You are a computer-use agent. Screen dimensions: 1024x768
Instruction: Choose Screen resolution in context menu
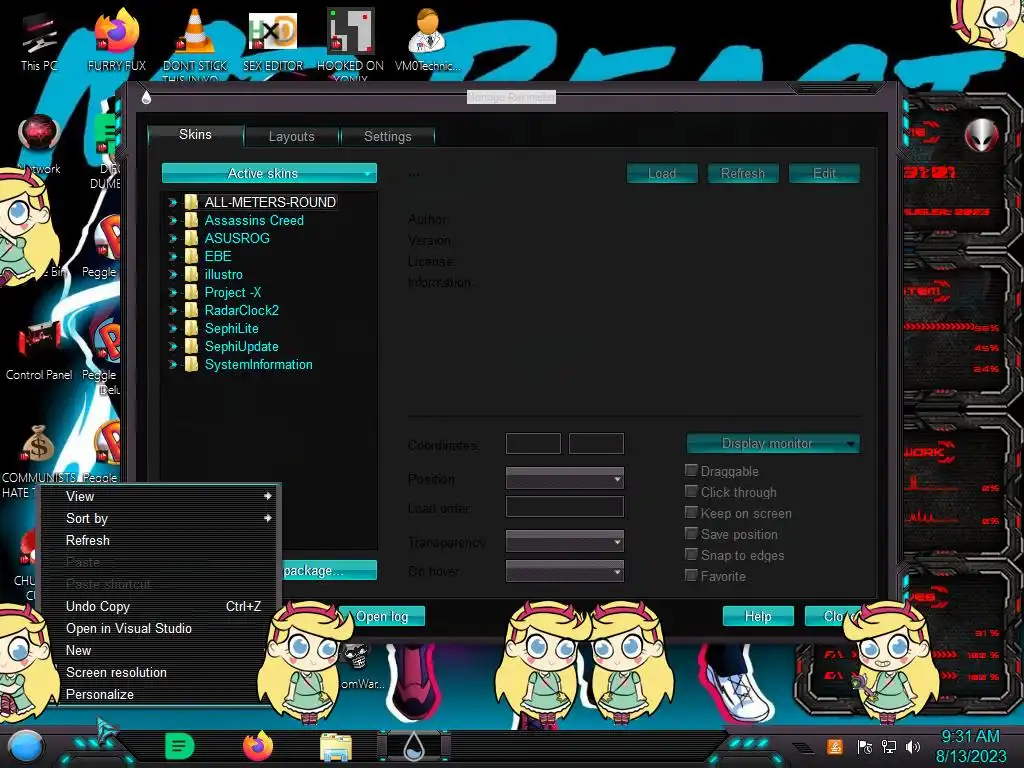(161, 672)
